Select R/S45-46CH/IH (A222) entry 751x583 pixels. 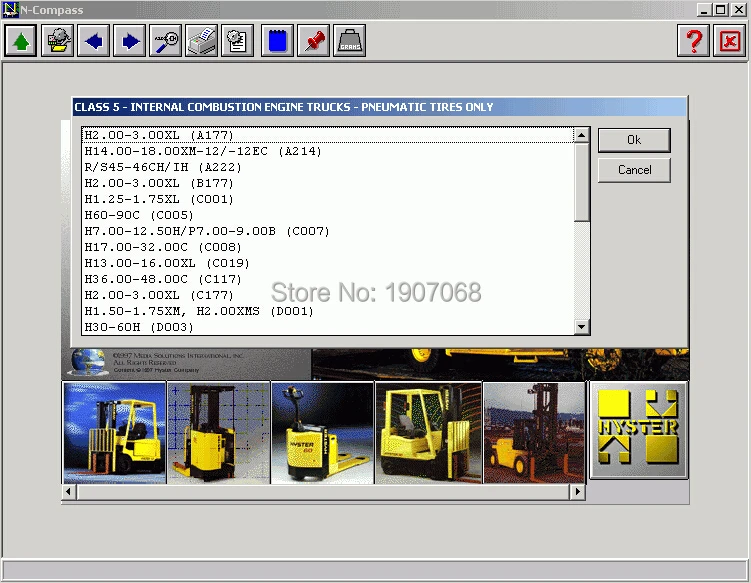pos(328,167)
